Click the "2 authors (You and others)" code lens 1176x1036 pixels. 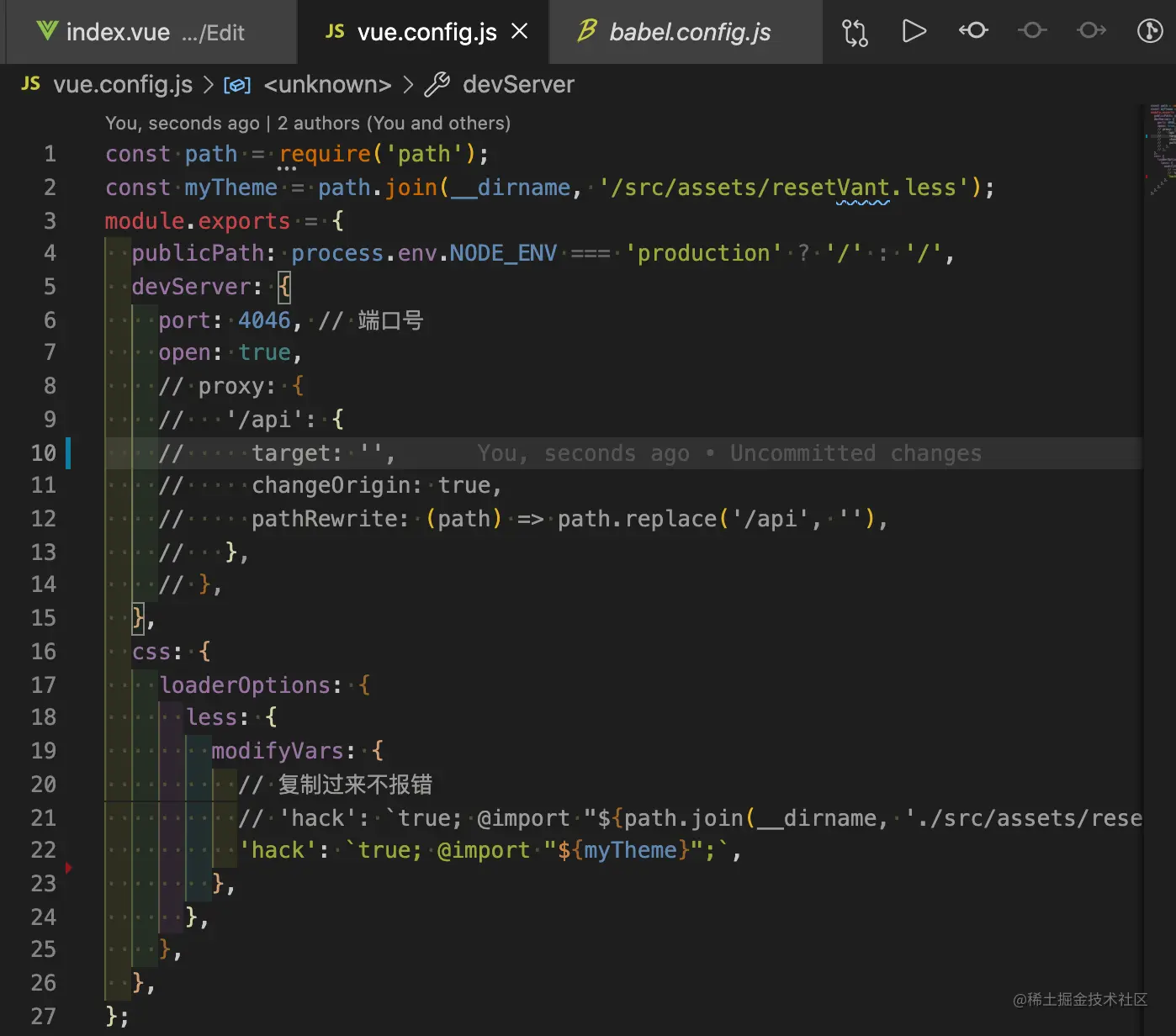pos(394,123)
